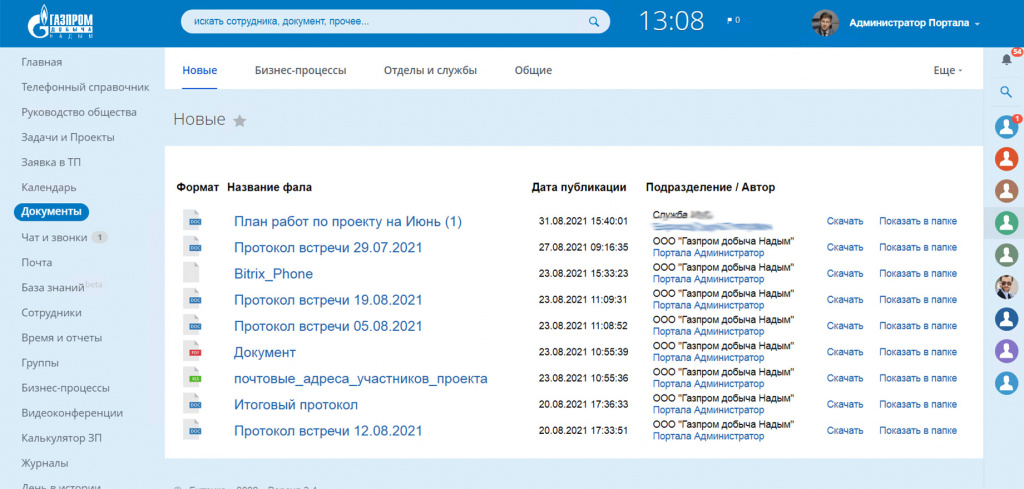Open the orange contact avatar in sidebar
The width and height of the screenshot is (1024, 489).
click(1006, 159)
